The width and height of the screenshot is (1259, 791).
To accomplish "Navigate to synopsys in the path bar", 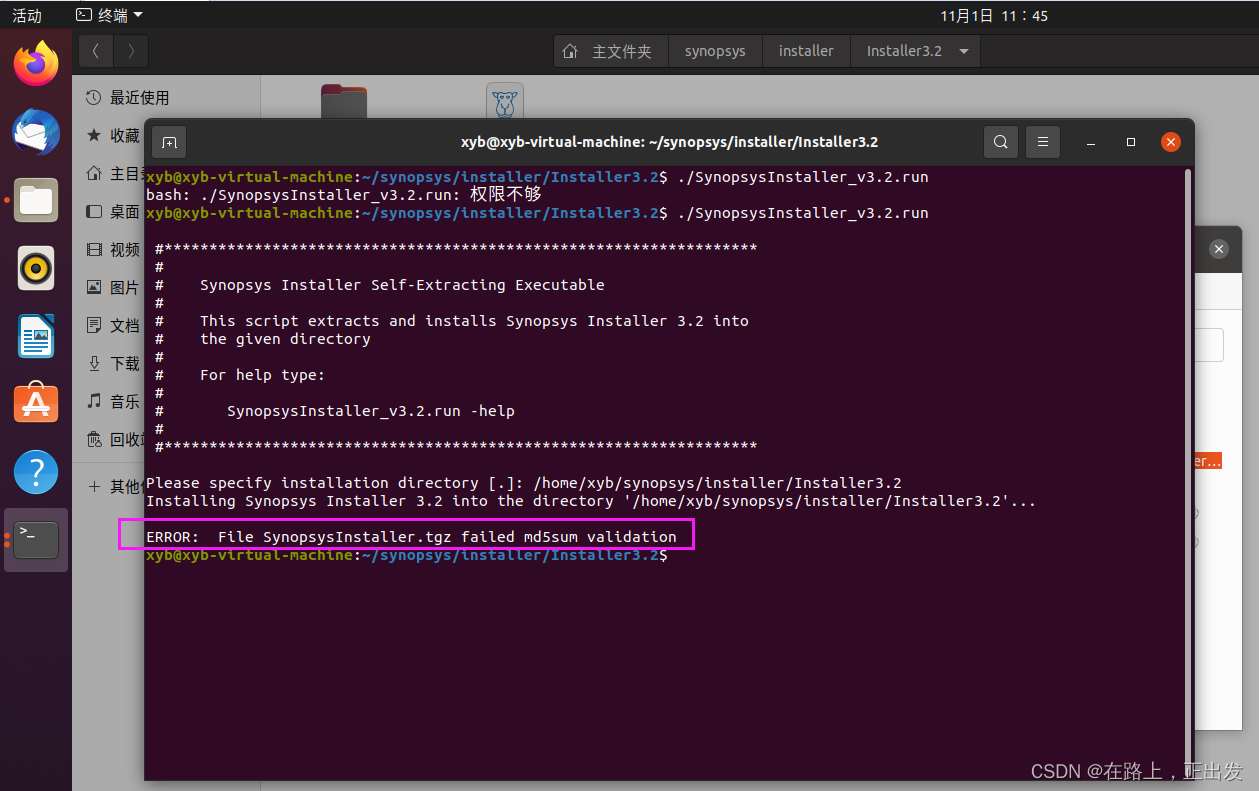I will [x=715, y=51].
